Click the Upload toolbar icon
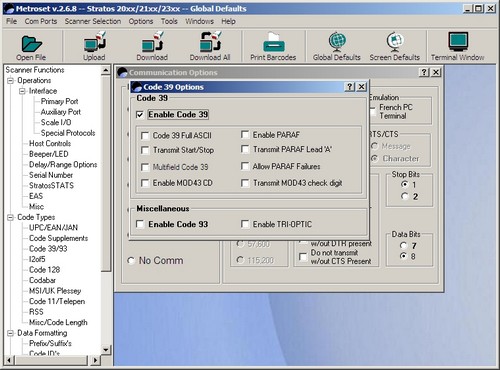This screenshot has width=500, height=370. pyautogui.click(x=94, y=42)
